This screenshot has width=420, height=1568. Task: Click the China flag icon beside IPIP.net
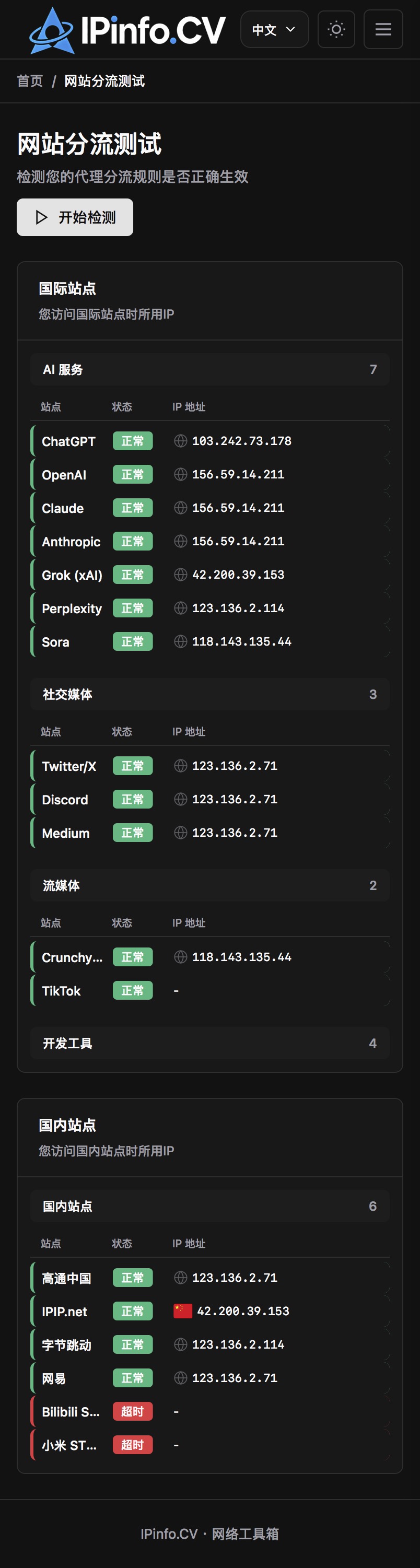click(183, 1310)
